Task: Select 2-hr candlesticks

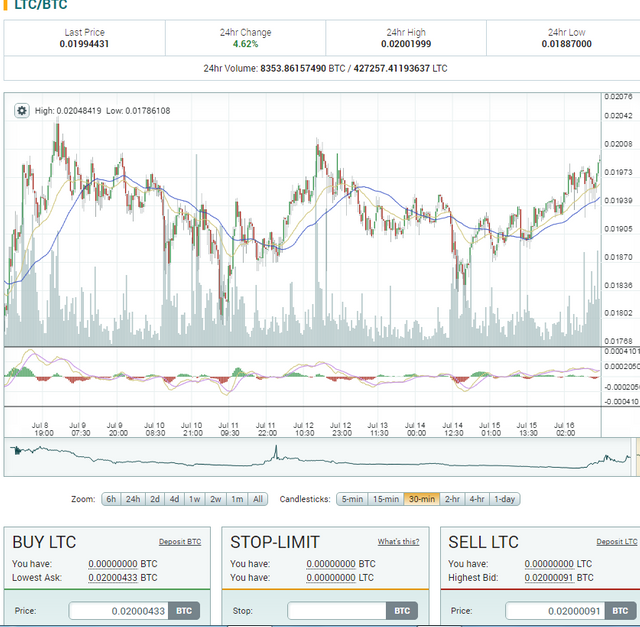Action: pos(452,499)
